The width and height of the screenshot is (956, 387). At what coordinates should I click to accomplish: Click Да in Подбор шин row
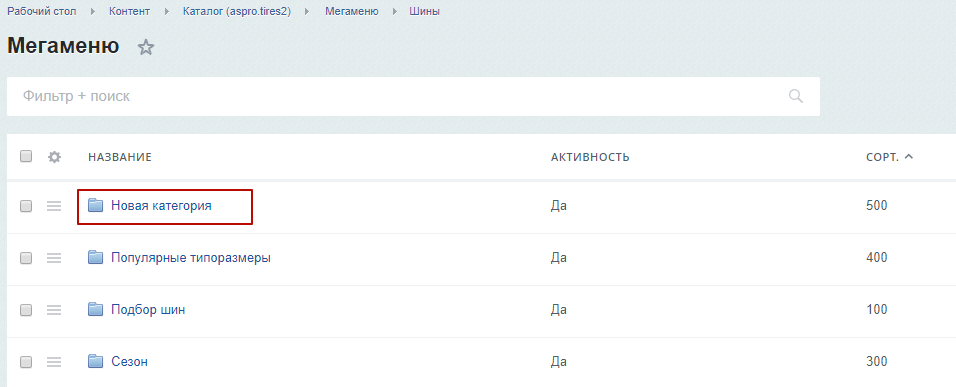[x=559, y=310]
